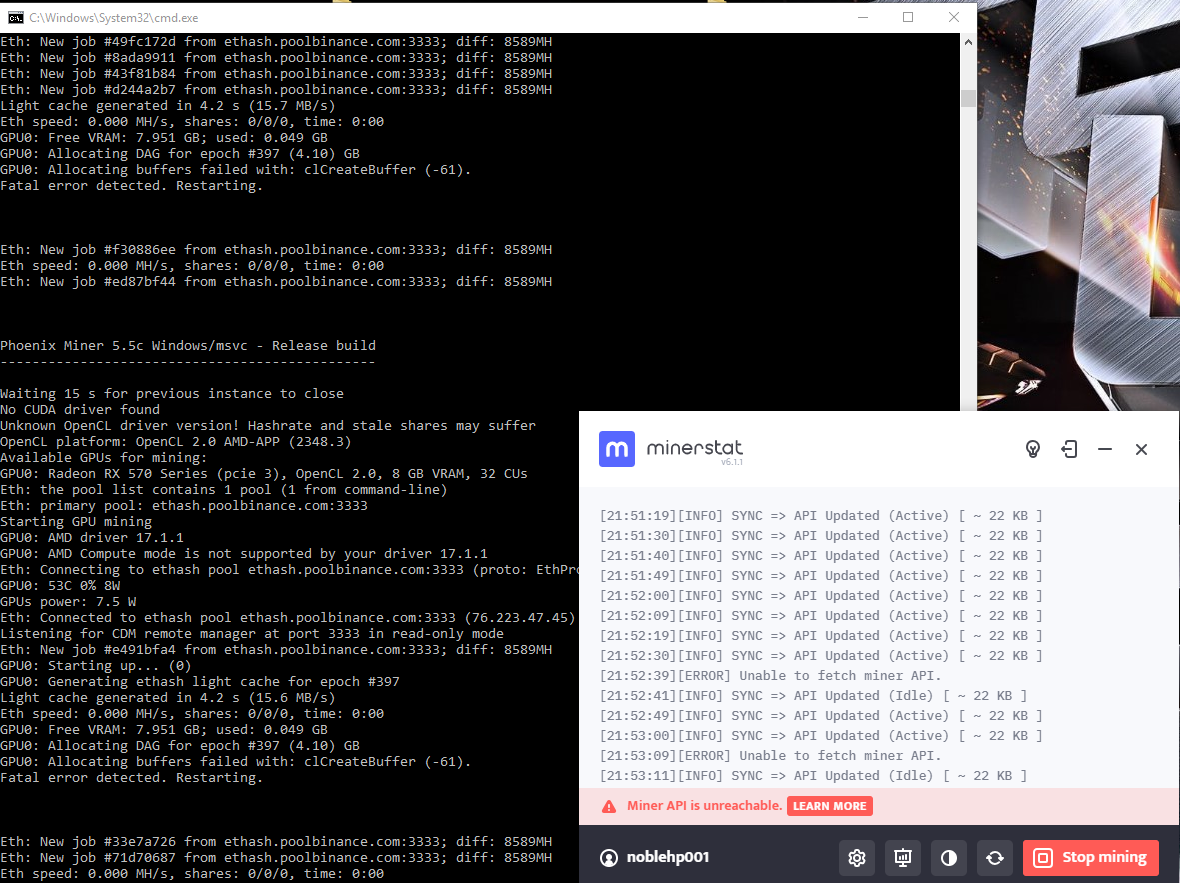Click log line '[21:52:39][ERROR] Unable to fetch miner API.'
Viewport: 1180px width, 883px height.
770,676
